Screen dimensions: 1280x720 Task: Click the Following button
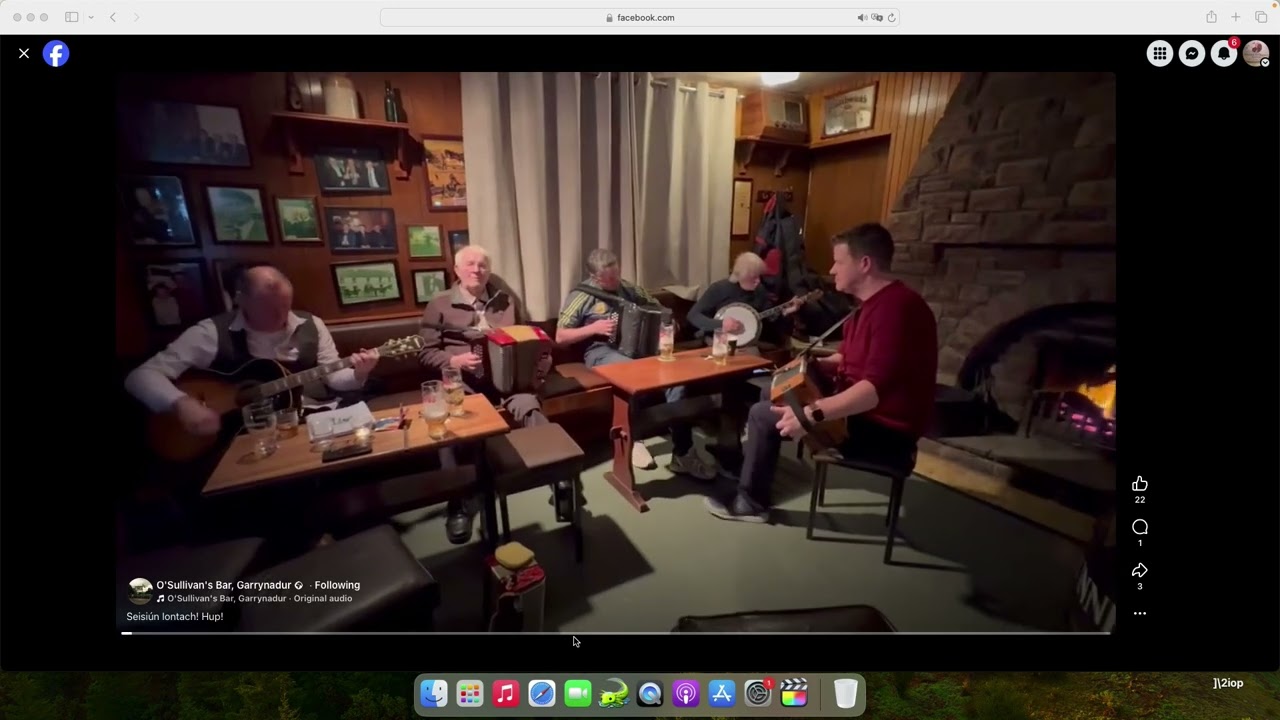[x=337, y=585]
